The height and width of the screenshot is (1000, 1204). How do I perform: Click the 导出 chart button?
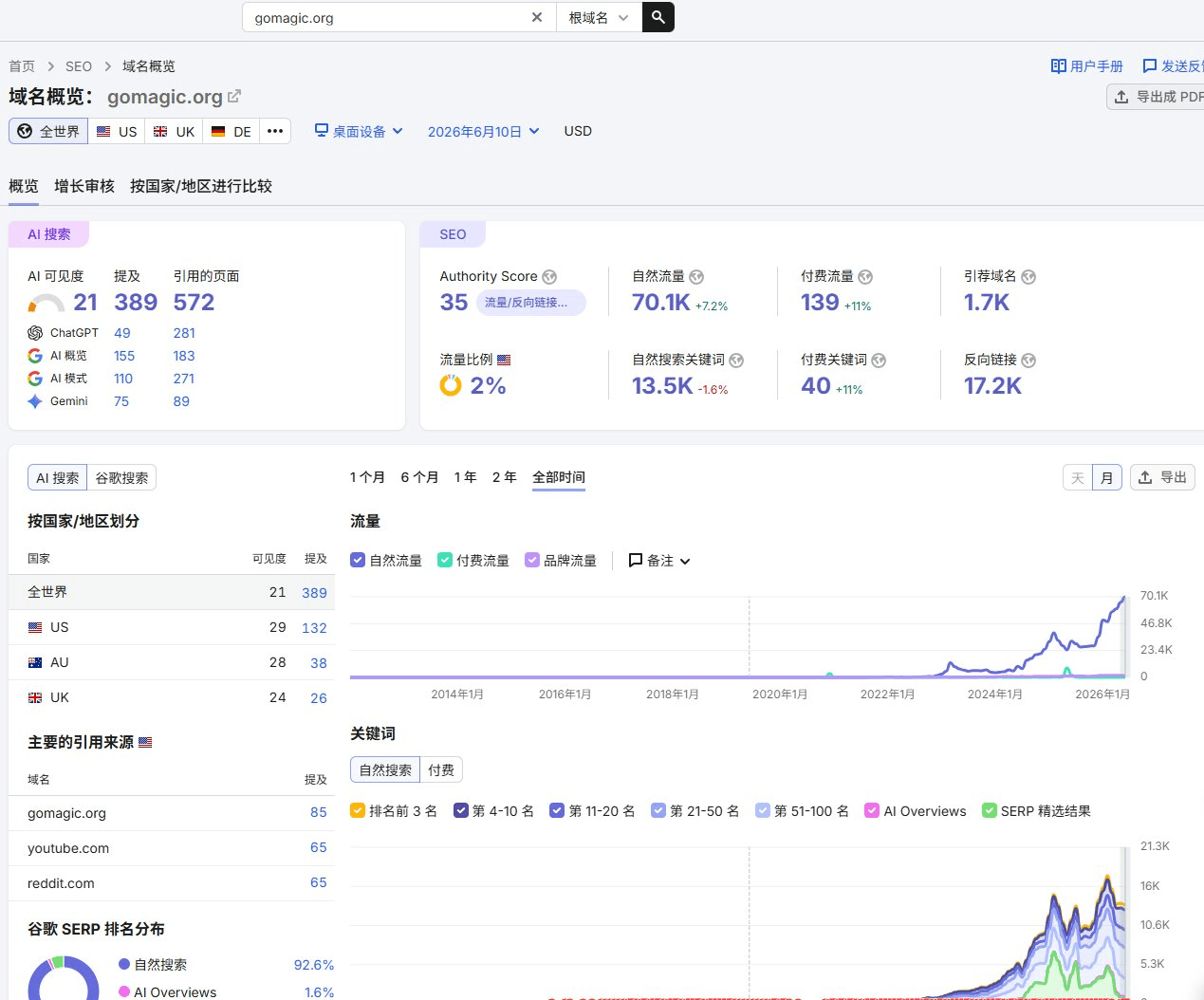pos(1162,477)
